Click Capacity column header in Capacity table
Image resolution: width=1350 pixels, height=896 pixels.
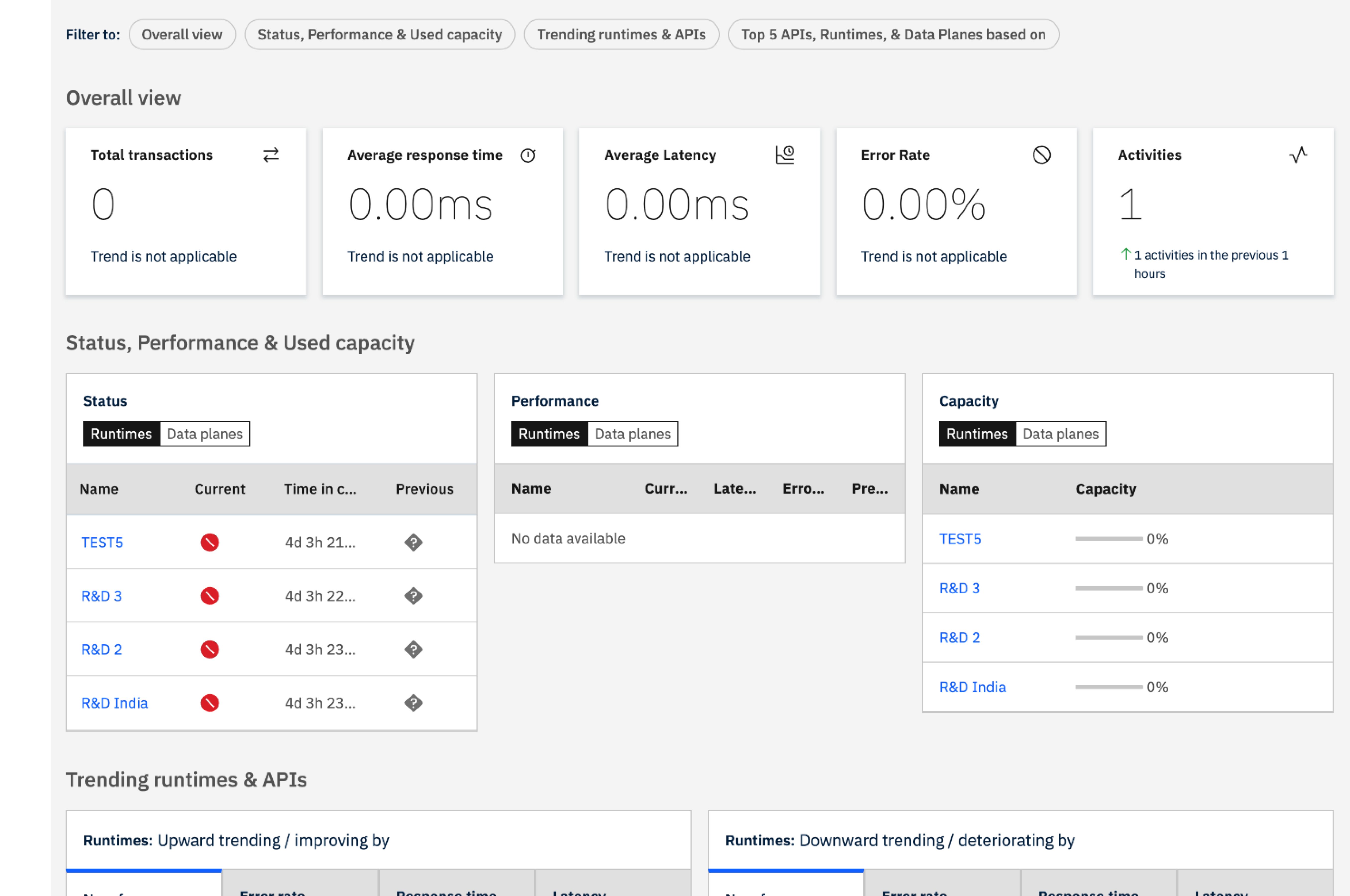tap(1106, 489)
